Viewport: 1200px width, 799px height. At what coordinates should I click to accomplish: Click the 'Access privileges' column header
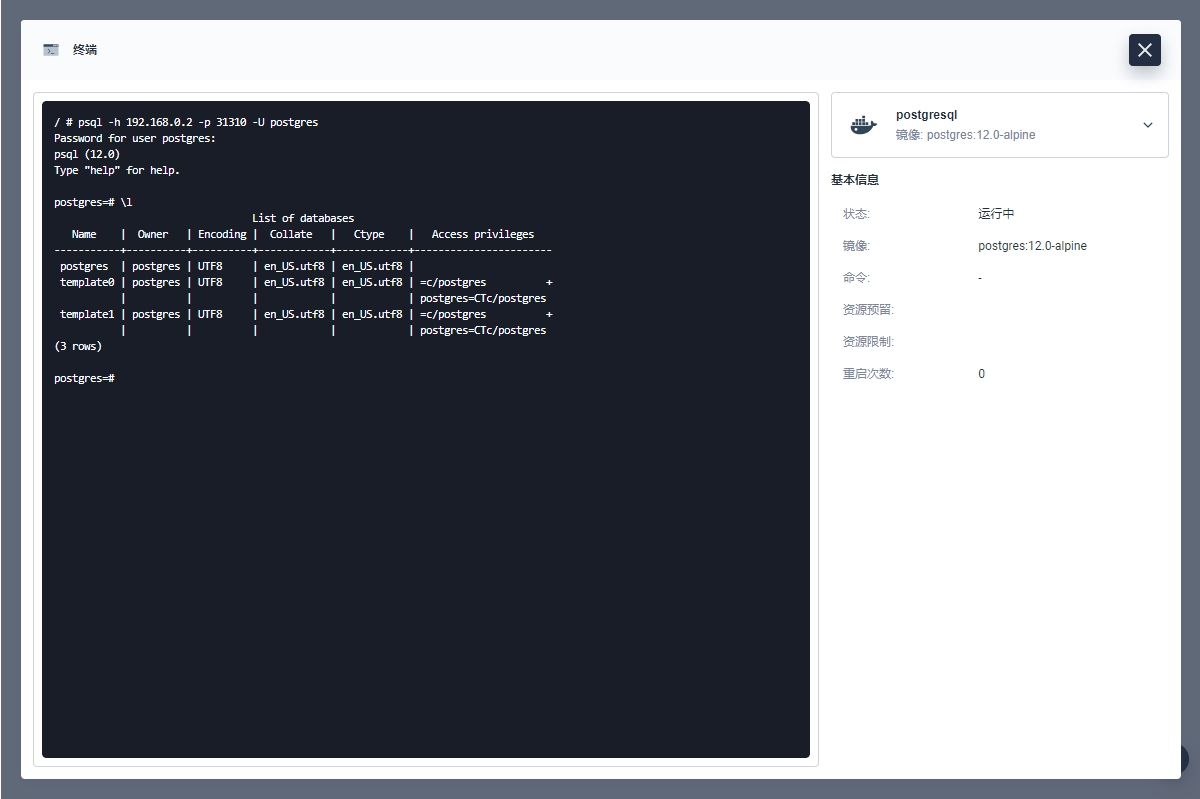483,234
